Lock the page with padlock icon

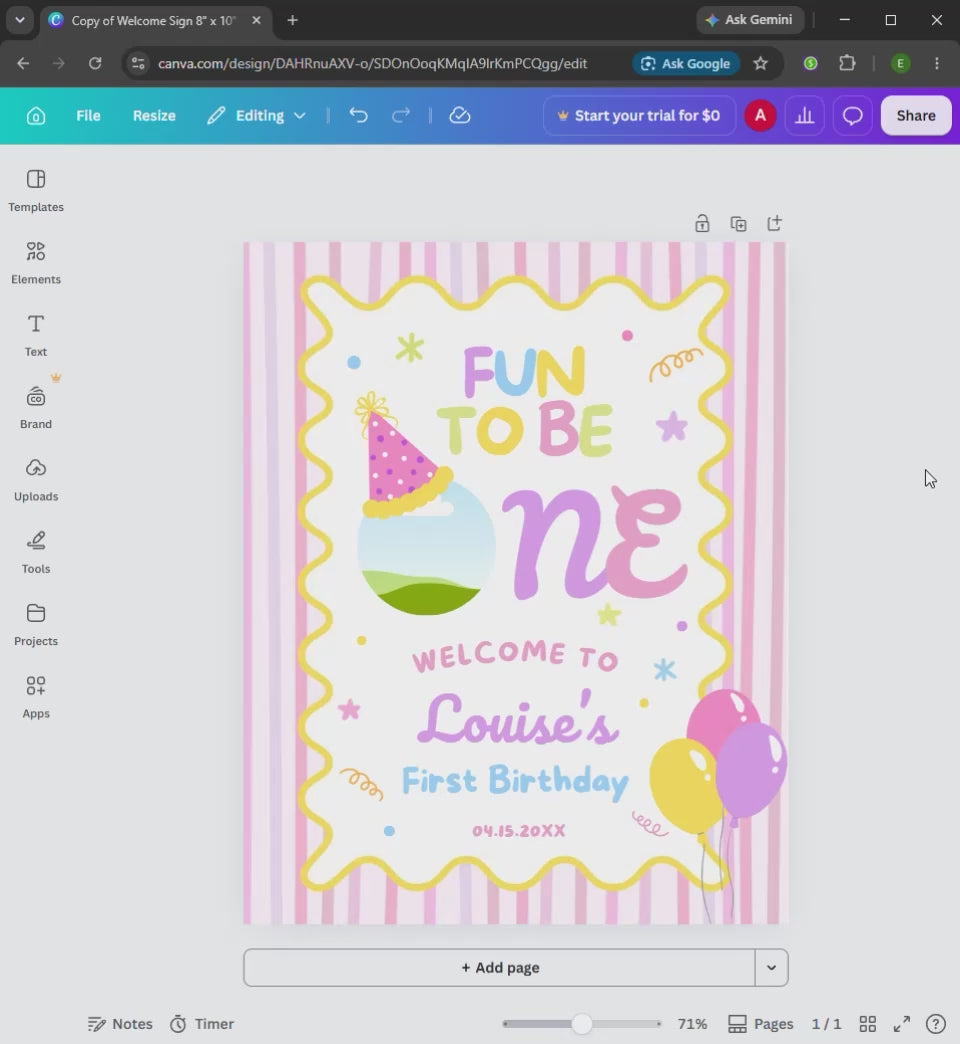click(x=702, y=224)
